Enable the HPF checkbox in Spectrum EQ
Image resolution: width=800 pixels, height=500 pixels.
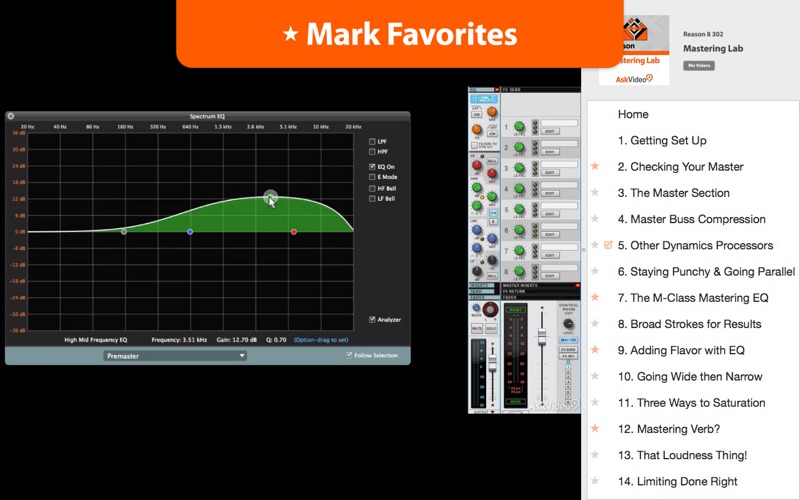pos(372,152)
